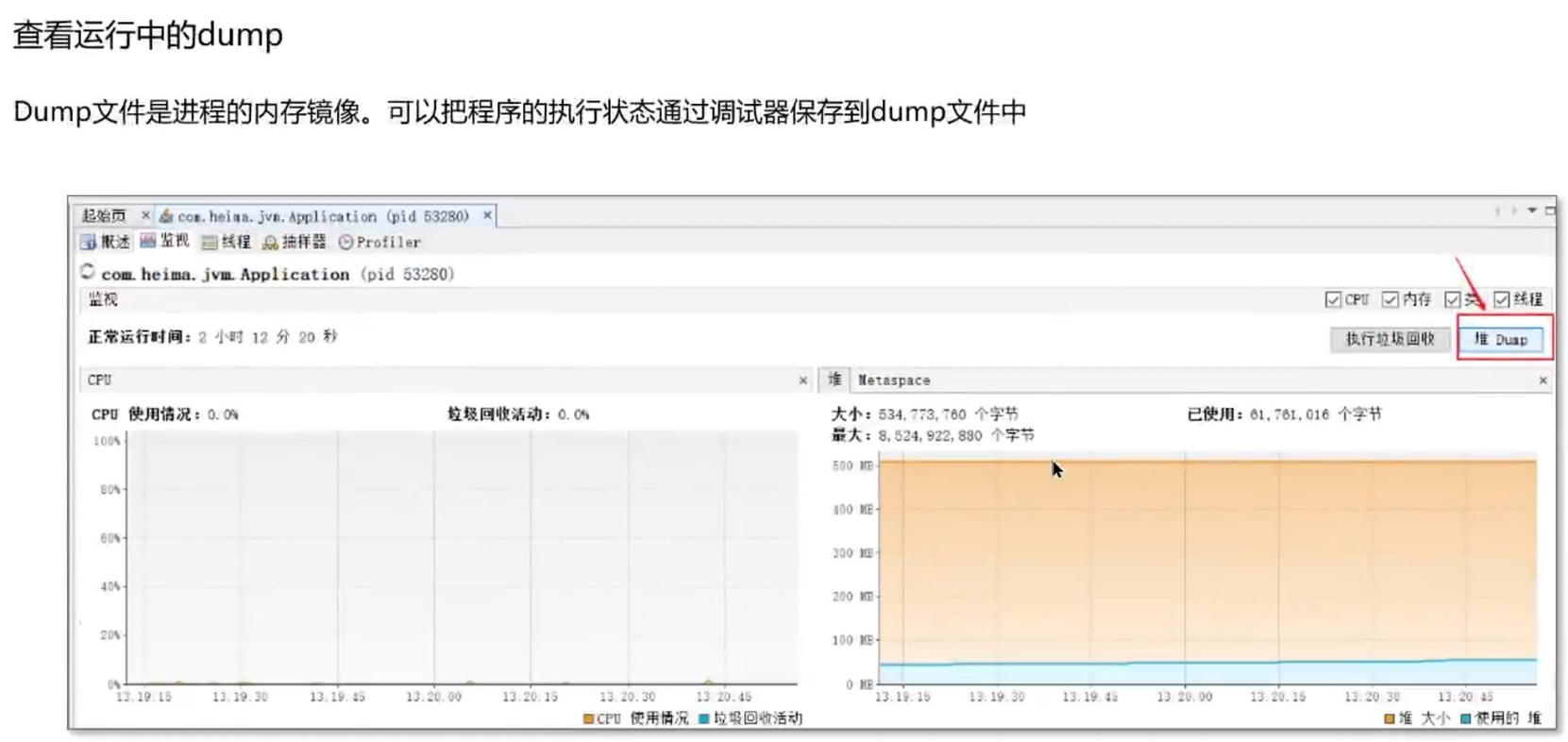Close the 起始页 tab
This screenshot has height=742, width=1568.
[145, 216]
